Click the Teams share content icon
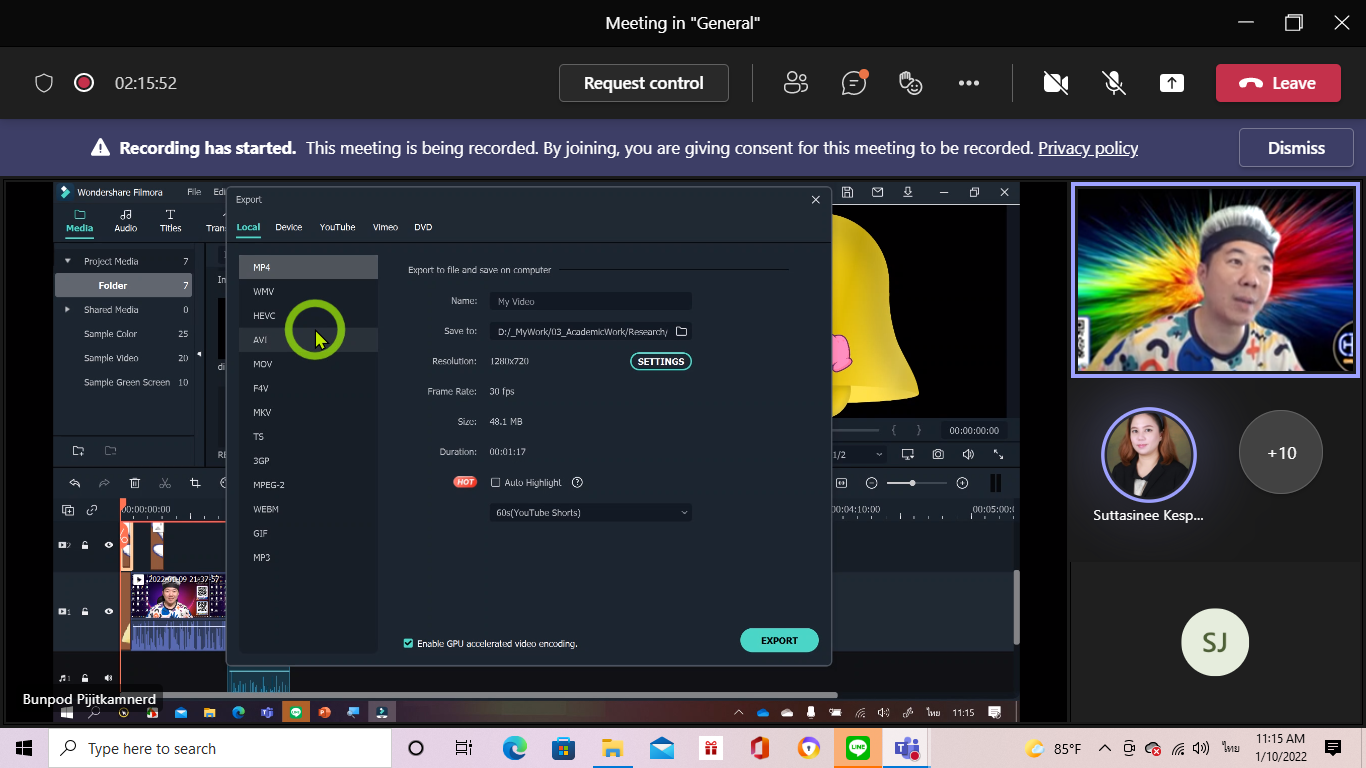This screenshot has height=768, width=1366. click(1172, 83)
